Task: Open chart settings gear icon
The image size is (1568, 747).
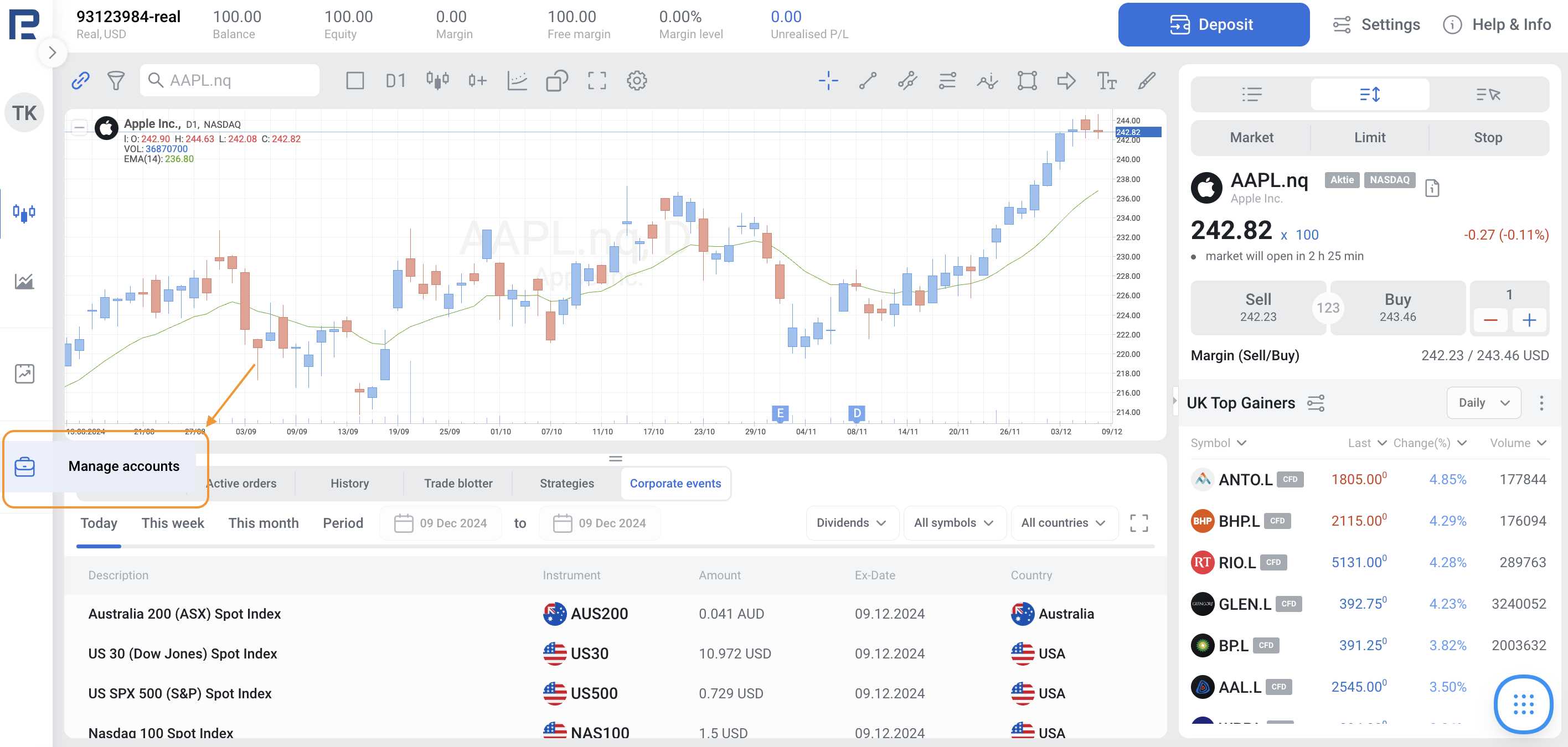Action: click(x=637, y=80)
